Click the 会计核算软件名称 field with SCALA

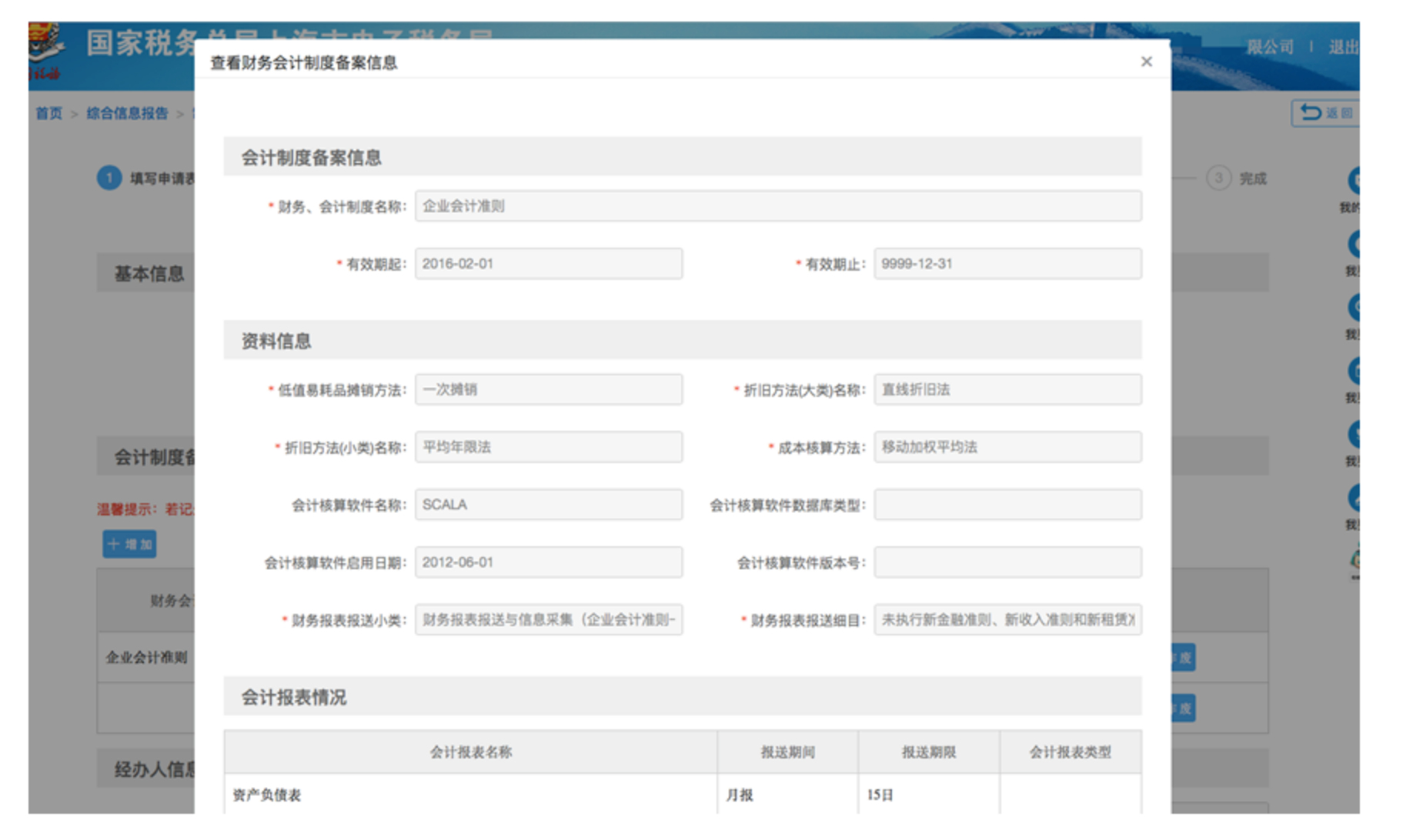(x=548, y=505)
